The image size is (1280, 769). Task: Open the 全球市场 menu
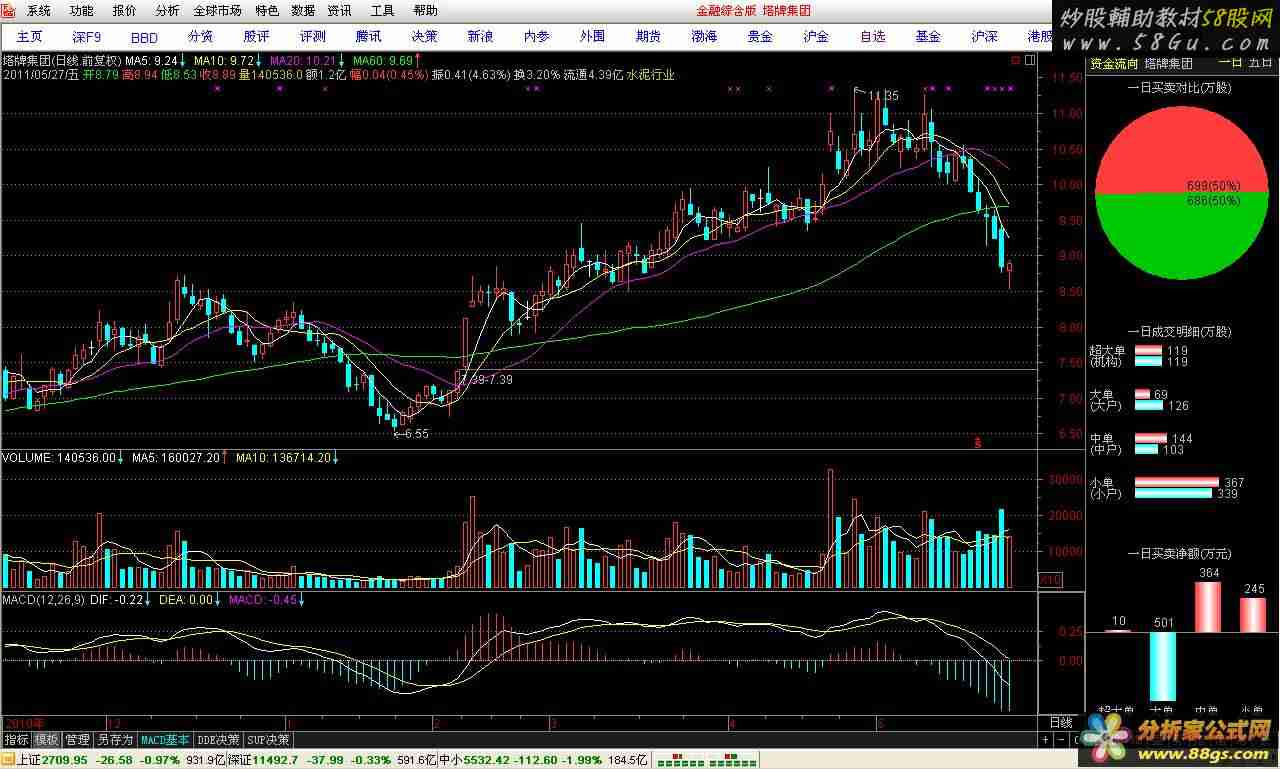click(217, 11)
